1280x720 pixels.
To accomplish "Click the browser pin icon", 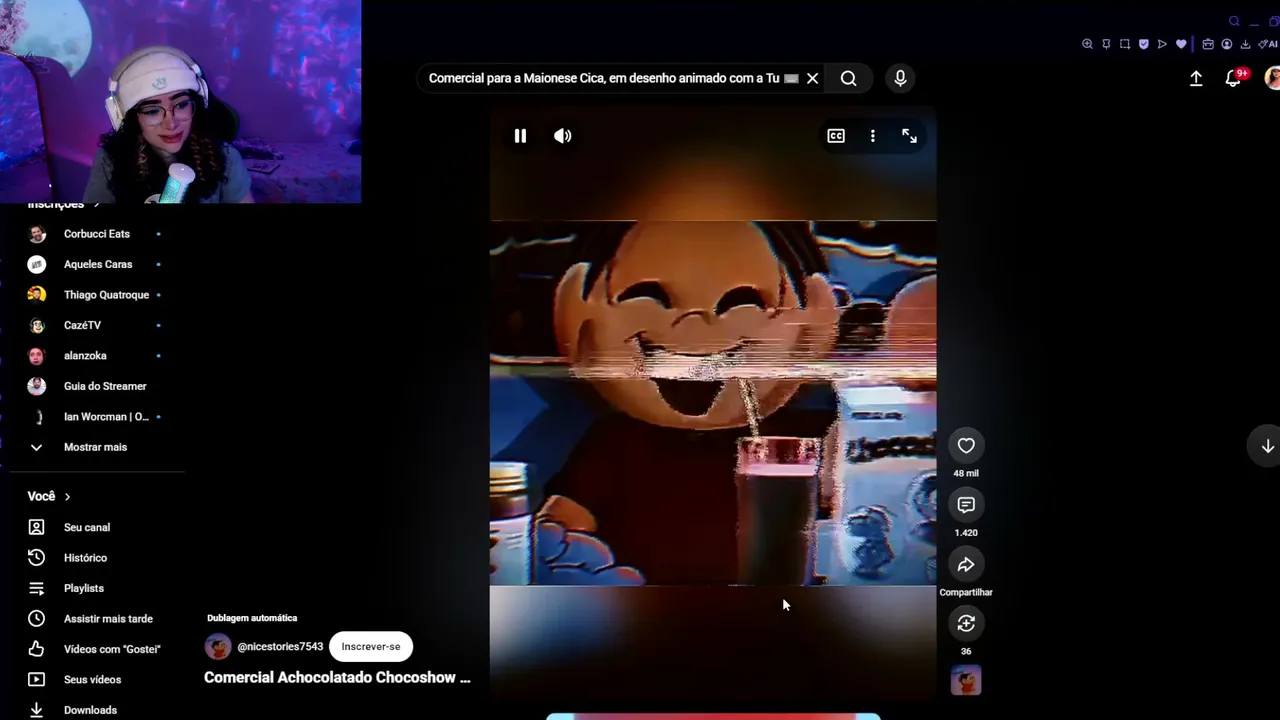I will (x=1106, y=44).
